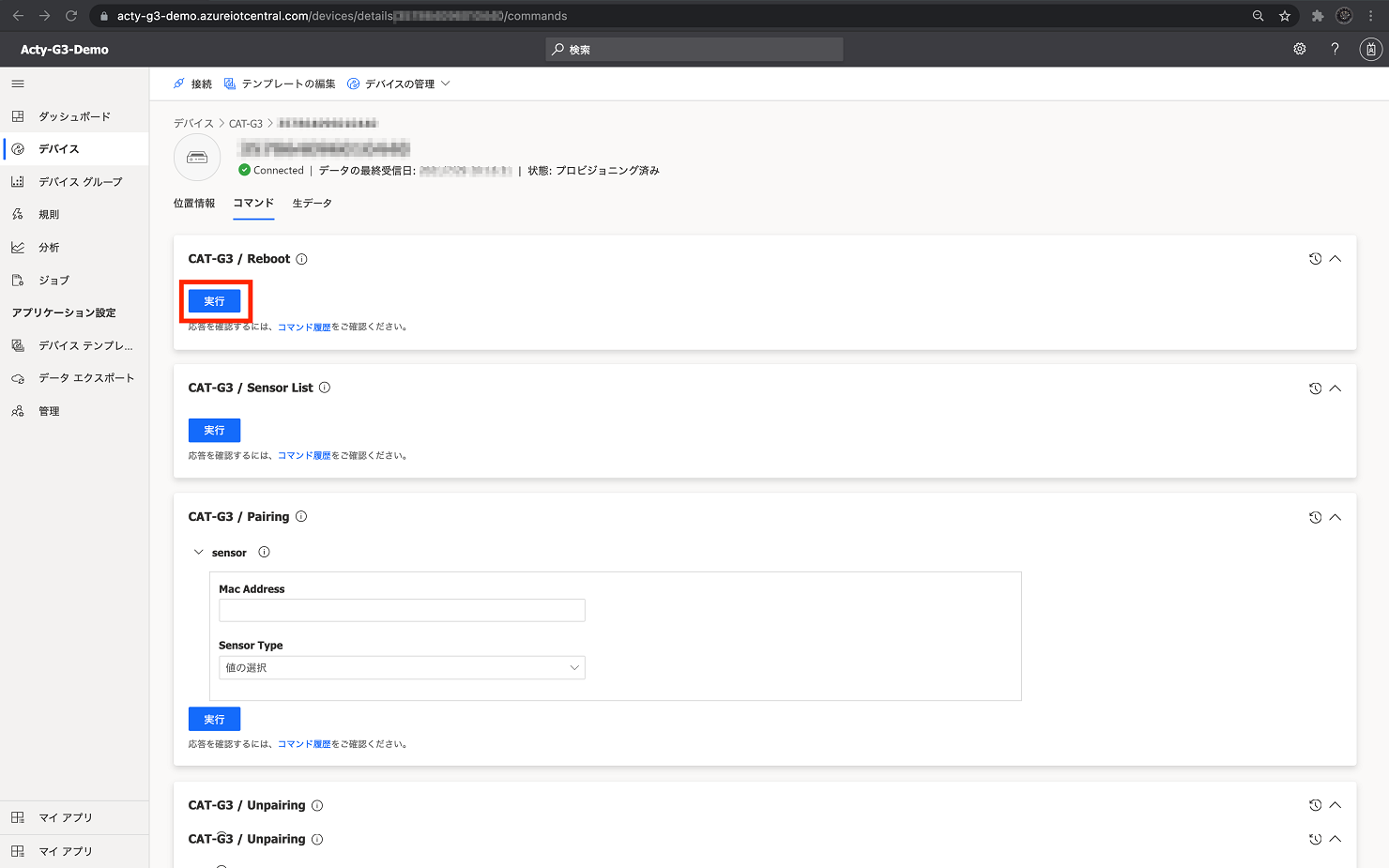Expand the デバイスの管理 dropdown

[399, 84]
